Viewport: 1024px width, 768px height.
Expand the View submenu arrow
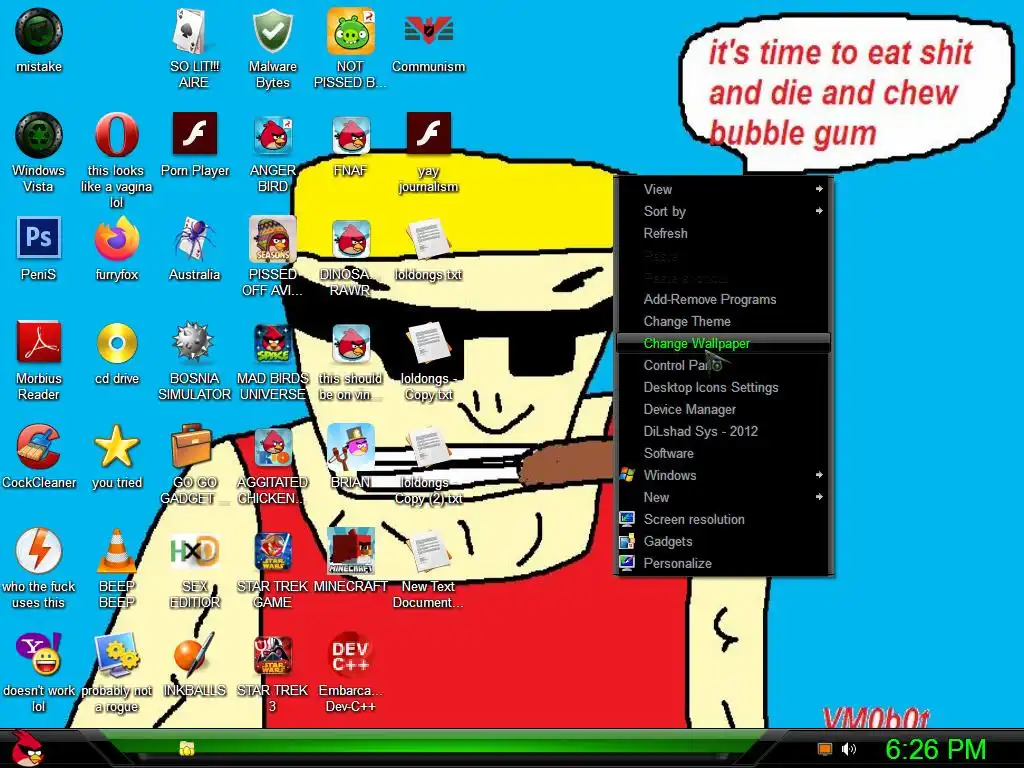[819, 189]
